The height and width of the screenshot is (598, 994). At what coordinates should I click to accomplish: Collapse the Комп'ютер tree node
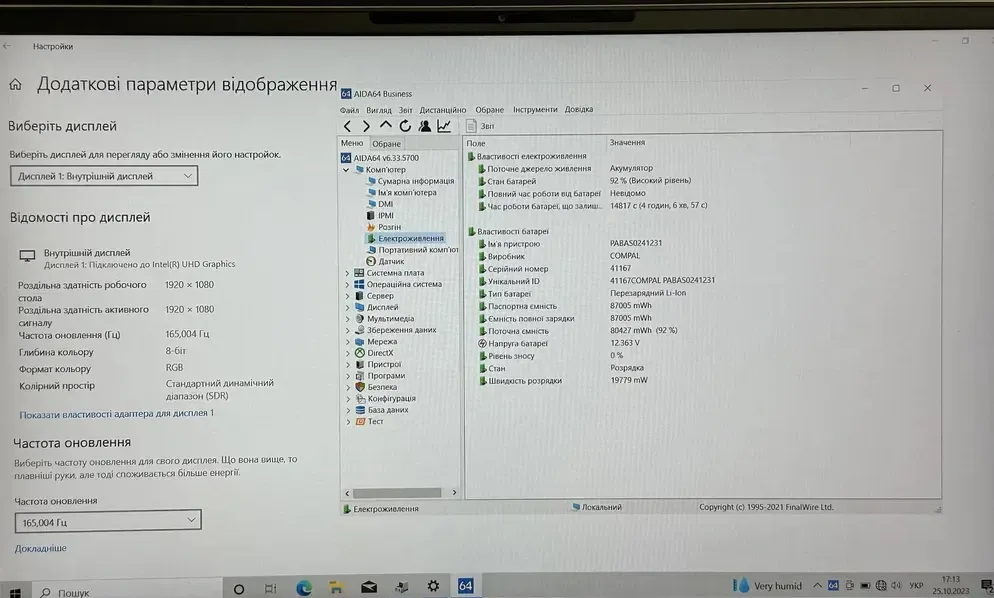(x=347, y=170)
